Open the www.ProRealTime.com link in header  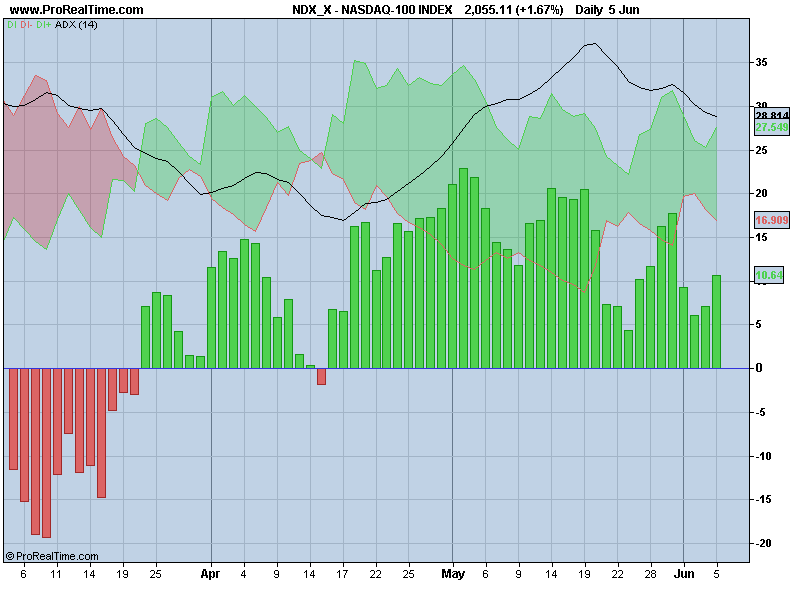(77, 9)
